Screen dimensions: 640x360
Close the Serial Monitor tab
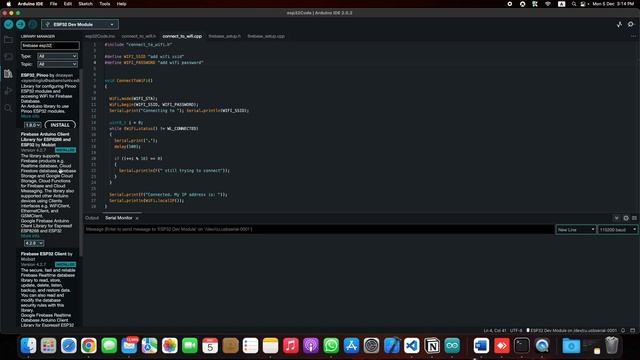(137, 218)
